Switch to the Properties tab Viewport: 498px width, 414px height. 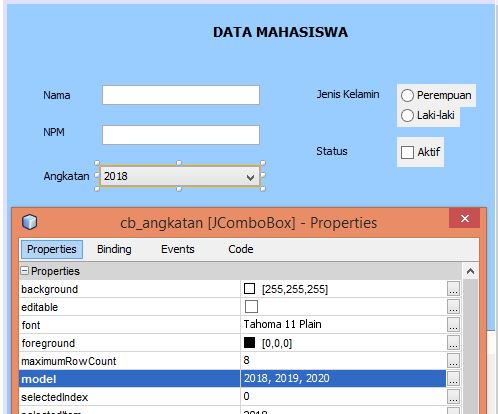point(52,249)
